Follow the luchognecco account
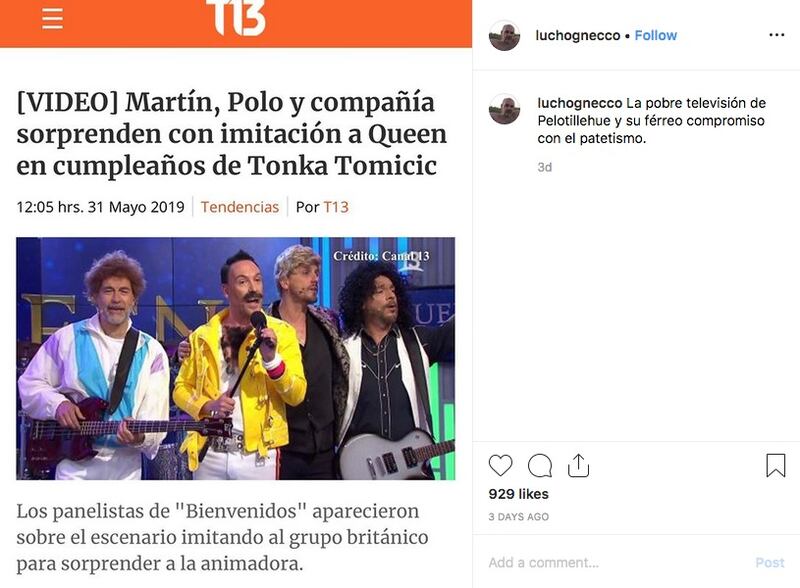 pos(656,35)
